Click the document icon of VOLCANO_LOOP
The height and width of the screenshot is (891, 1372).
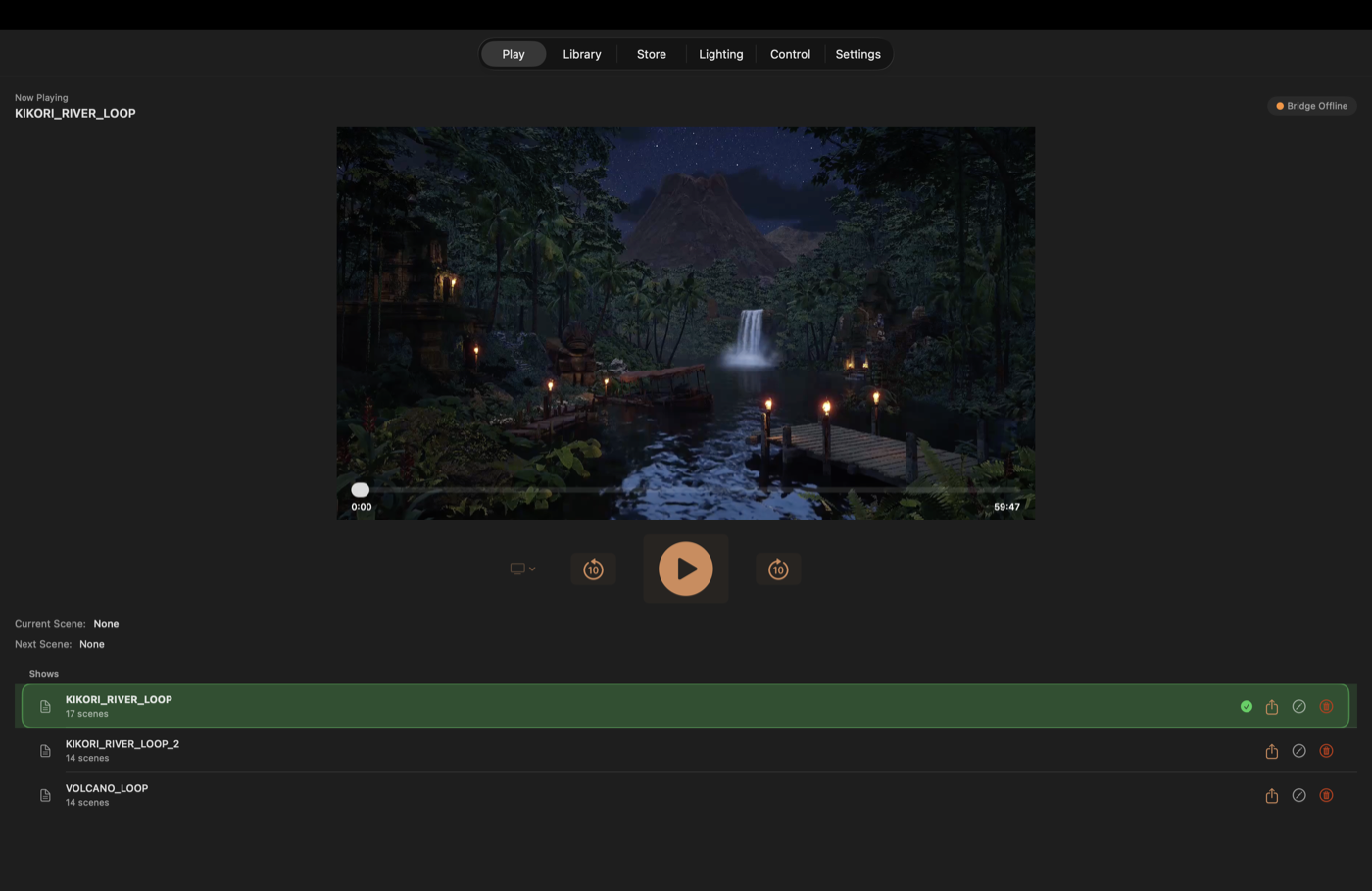click(45, 795)
